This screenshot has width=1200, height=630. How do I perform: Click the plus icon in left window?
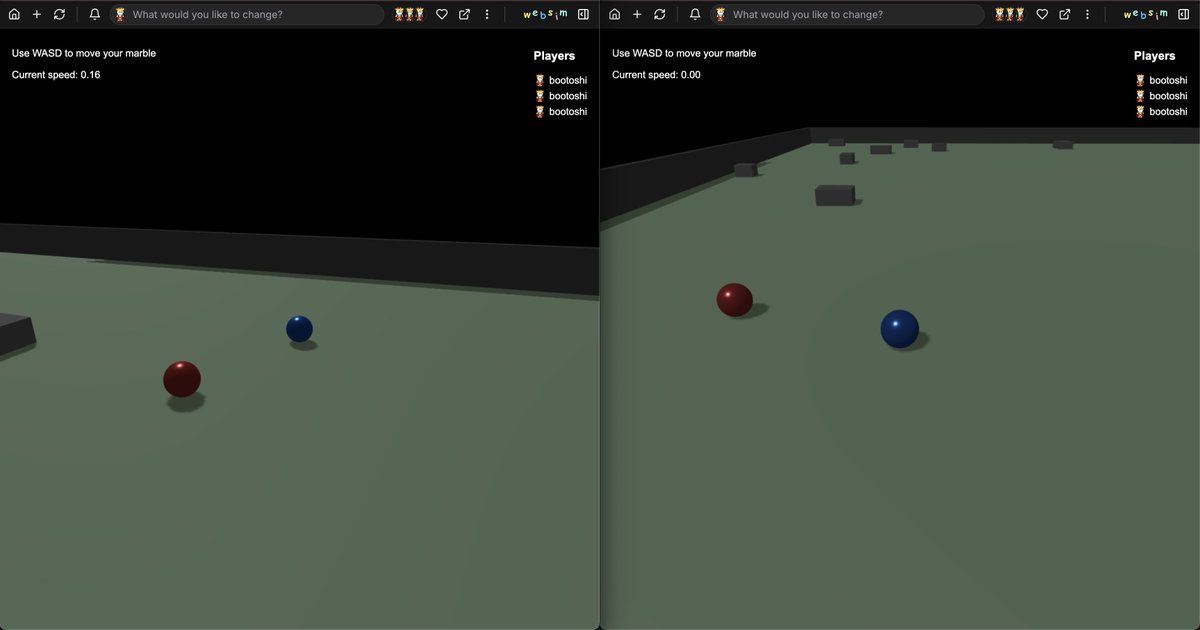pos(37,15)
